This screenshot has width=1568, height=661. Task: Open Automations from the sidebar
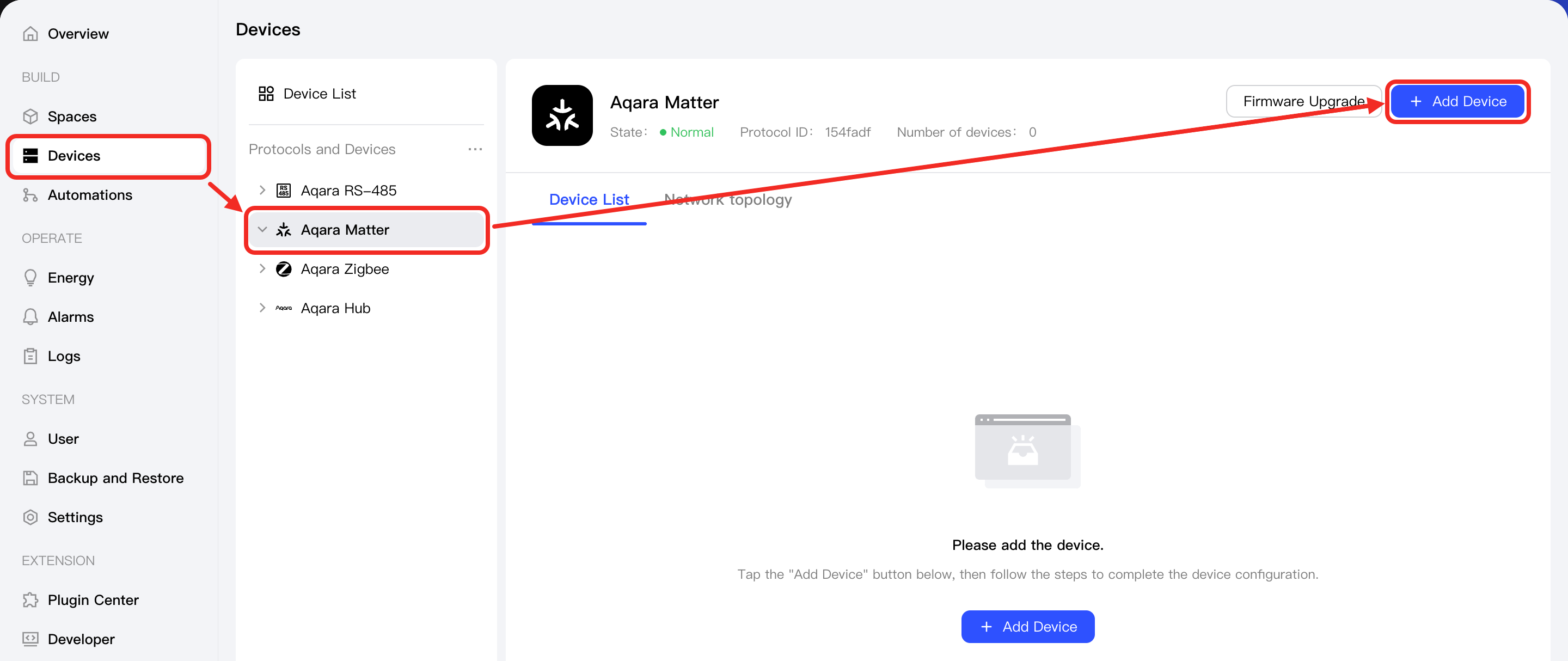pos(89,195)
